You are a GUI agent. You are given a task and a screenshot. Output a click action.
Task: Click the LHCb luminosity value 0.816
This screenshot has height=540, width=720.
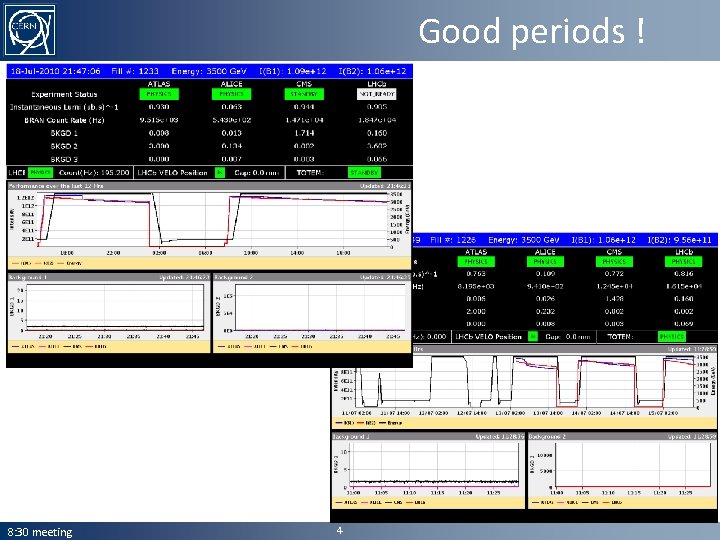[x=683, y=274]
